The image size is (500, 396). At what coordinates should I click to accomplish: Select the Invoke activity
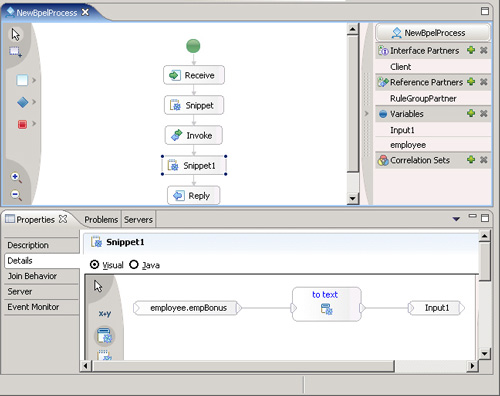(194, 135)
